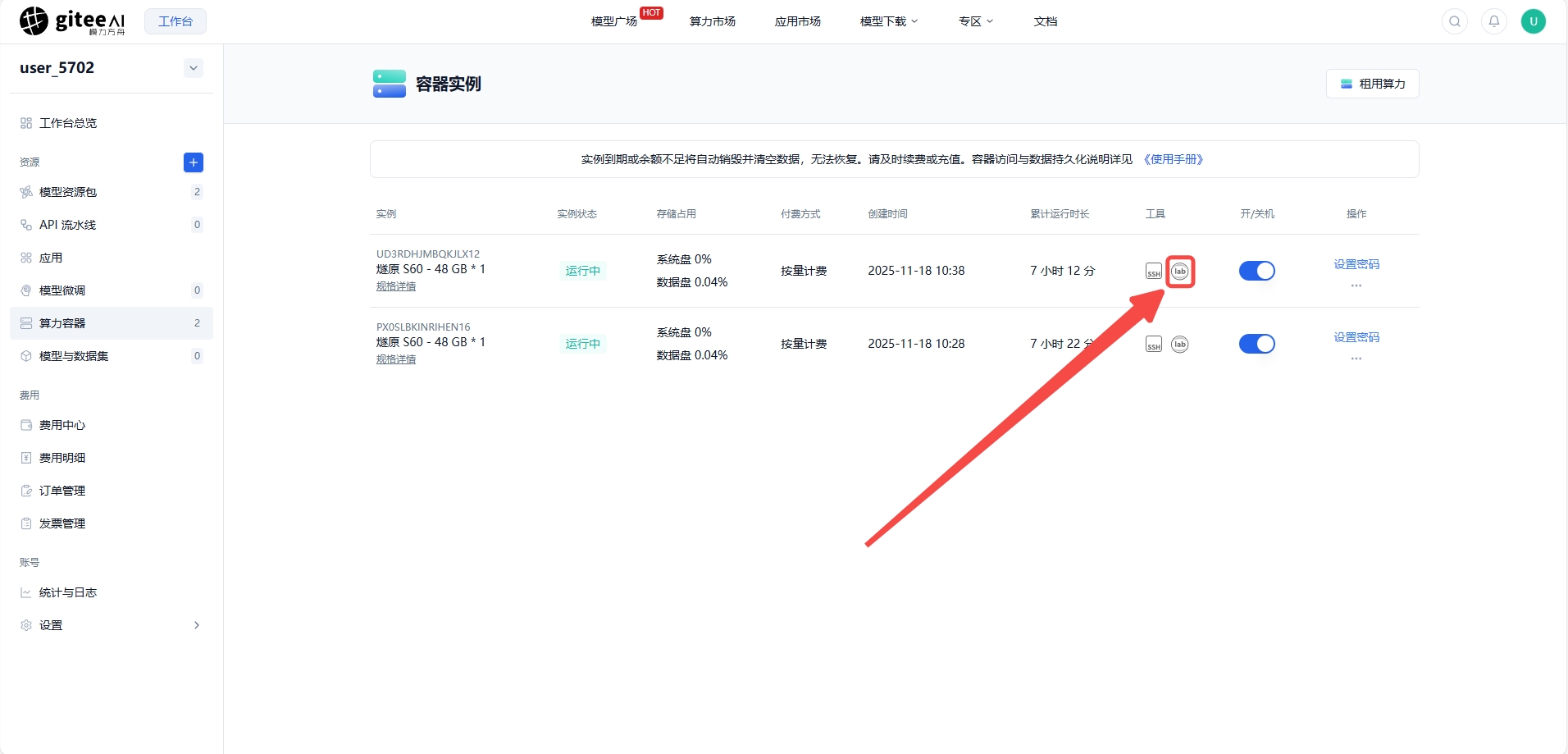Open the 模型下载 dropdown menu
Image resolution: width=1568 pixels, height=754 pixels.
pyautogui.click(x=889, y=21)
